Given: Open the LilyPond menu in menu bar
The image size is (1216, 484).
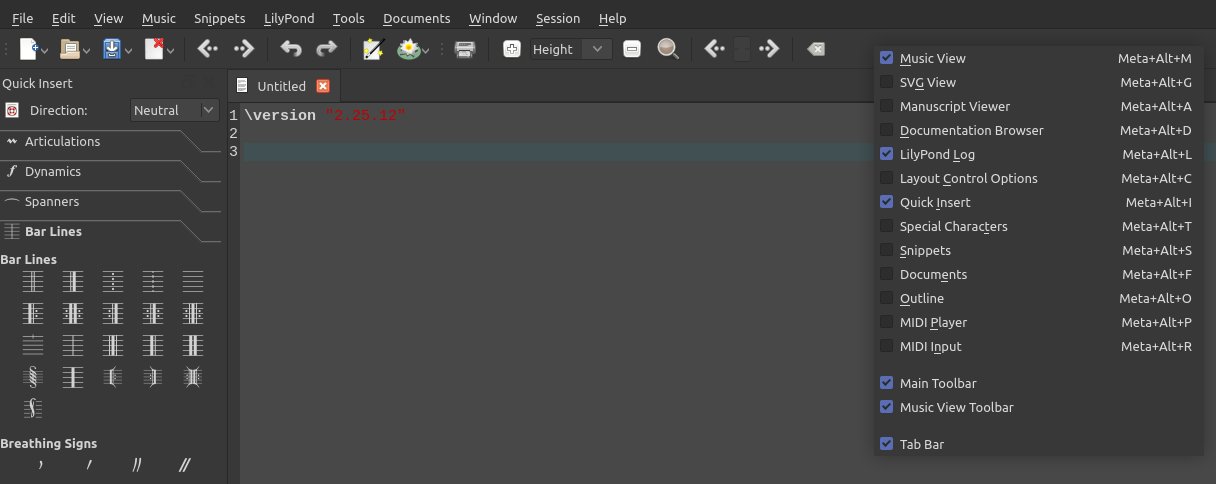Looking at the screenshot, I should pyautogui.click(x=287, y=18).
